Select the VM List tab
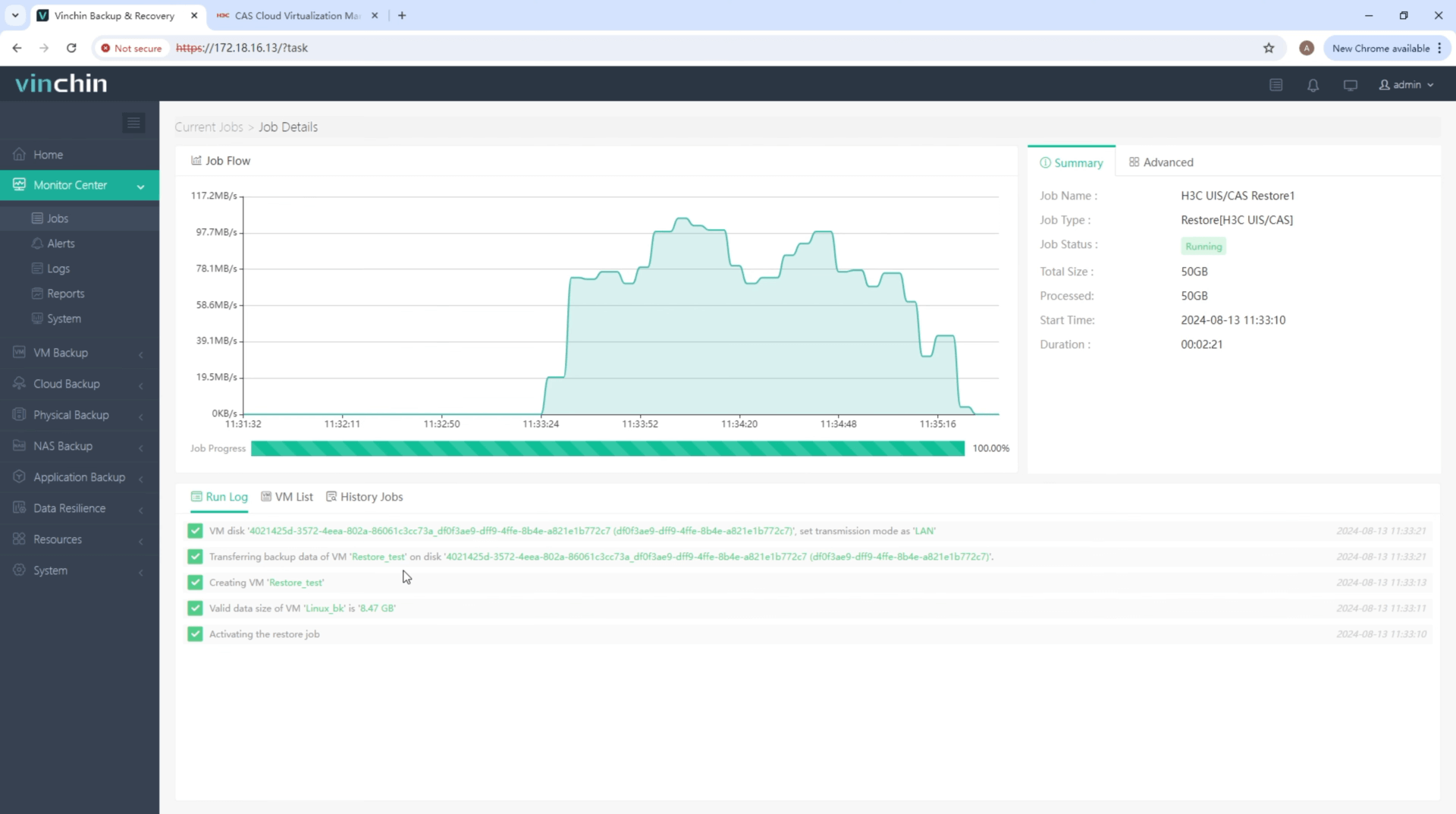 [287, 497]
